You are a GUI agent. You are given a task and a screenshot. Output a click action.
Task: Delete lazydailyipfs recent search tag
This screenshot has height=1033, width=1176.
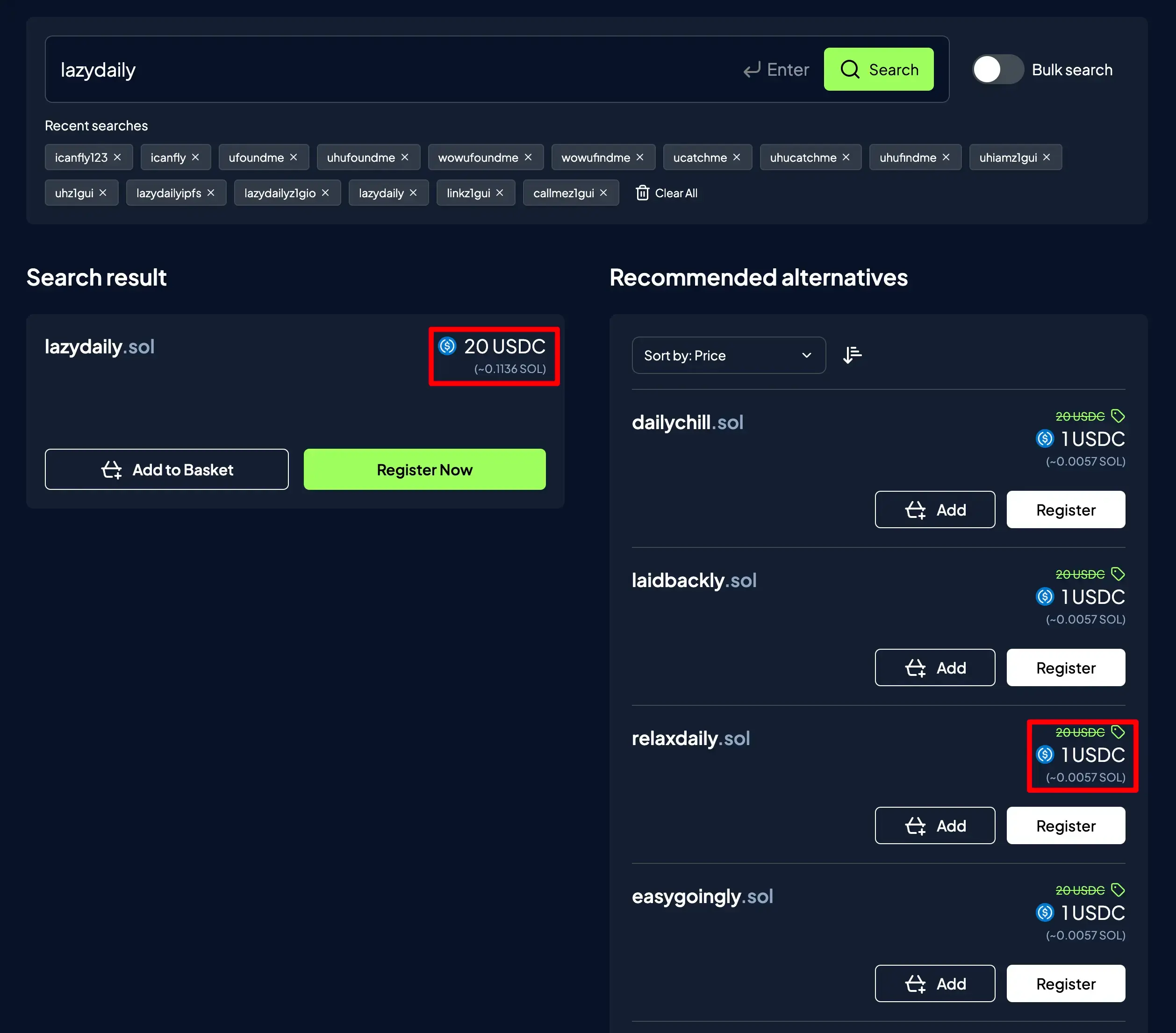[211, 193]
